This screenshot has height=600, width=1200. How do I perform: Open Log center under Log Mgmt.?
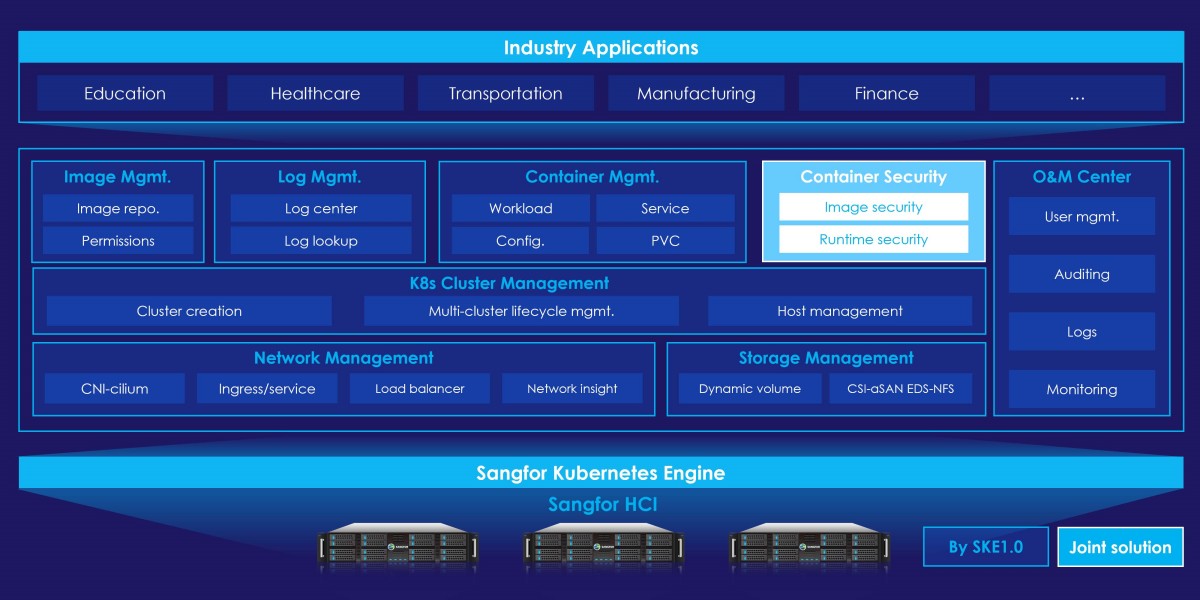(321, 208)
